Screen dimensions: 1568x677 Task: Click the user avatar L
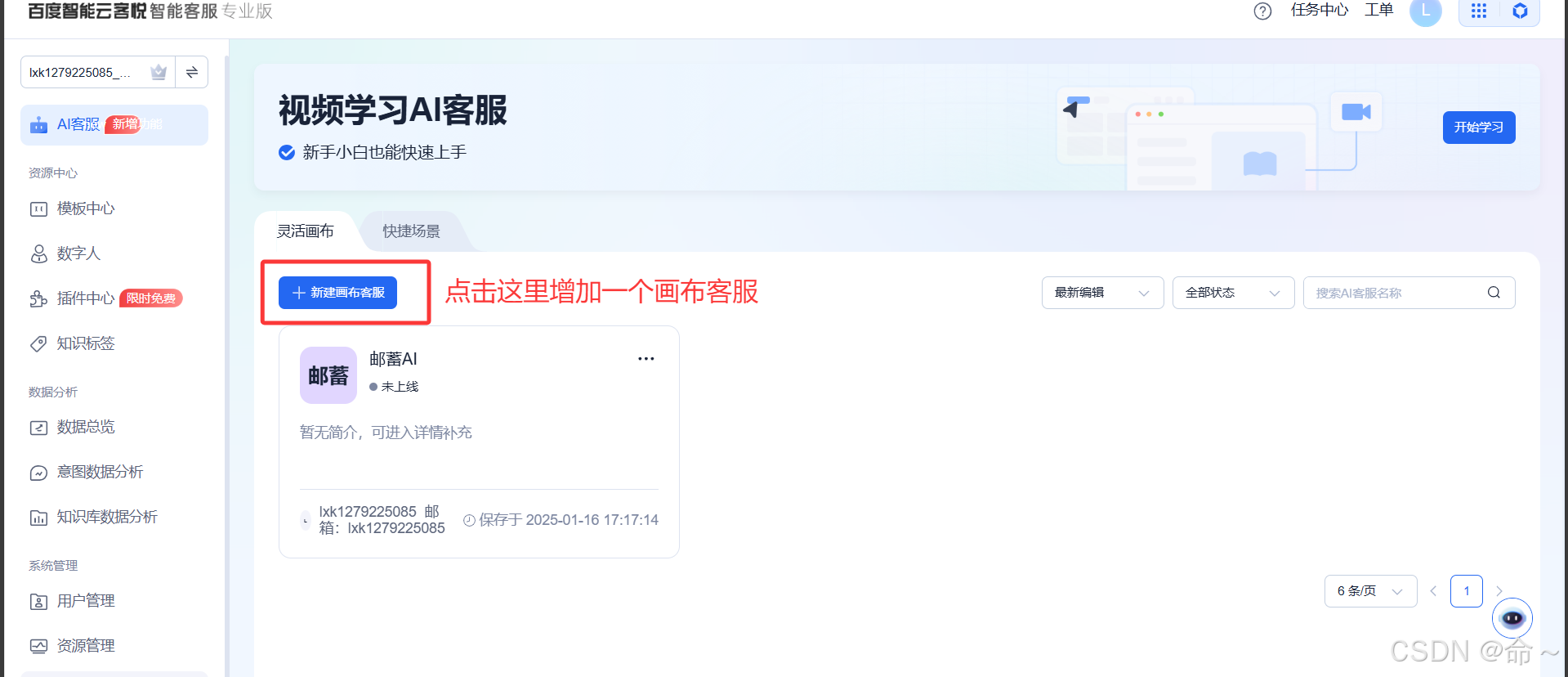[x=1426, y=11]
